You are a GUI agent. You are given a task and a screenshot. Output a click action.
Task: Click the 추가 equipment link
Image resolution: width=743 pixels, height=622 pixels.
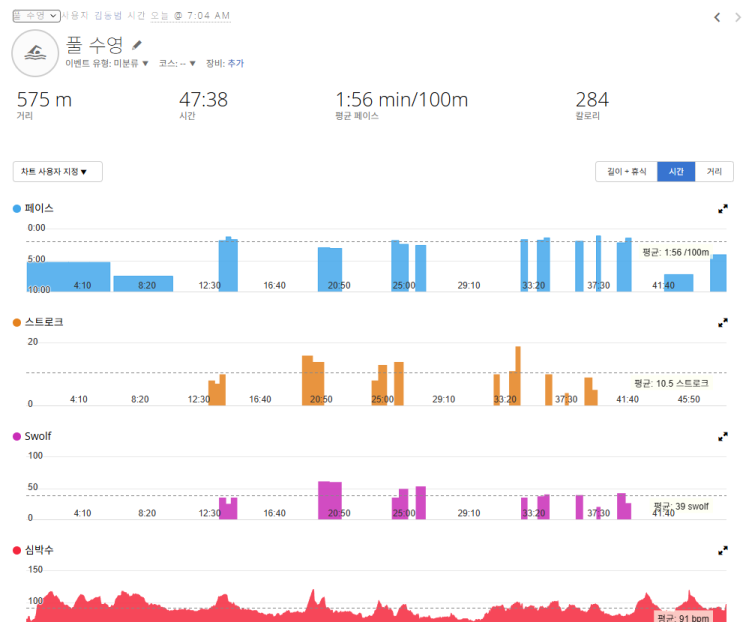coord(236,63)
